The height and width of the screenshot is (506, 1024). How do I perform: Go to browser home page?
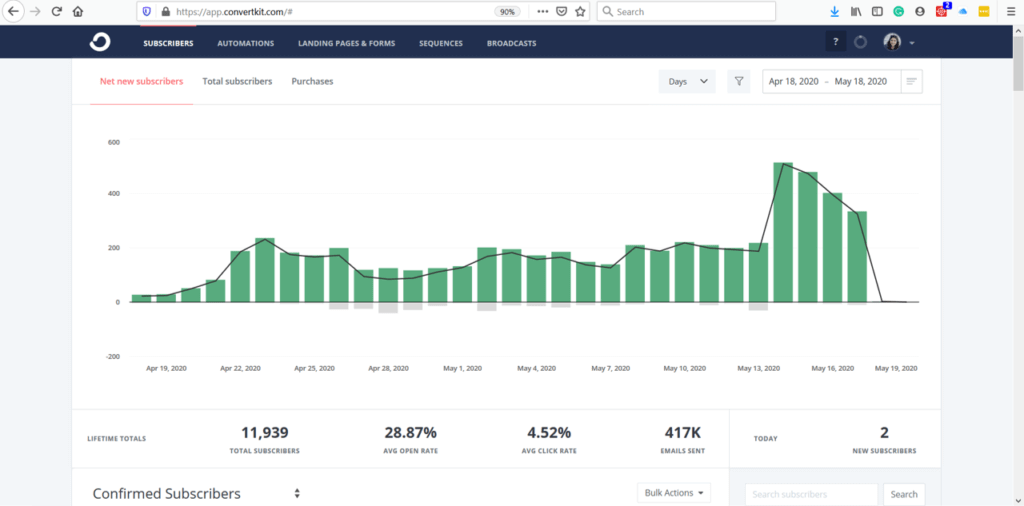pyautogui.click(x=78, y=12)
